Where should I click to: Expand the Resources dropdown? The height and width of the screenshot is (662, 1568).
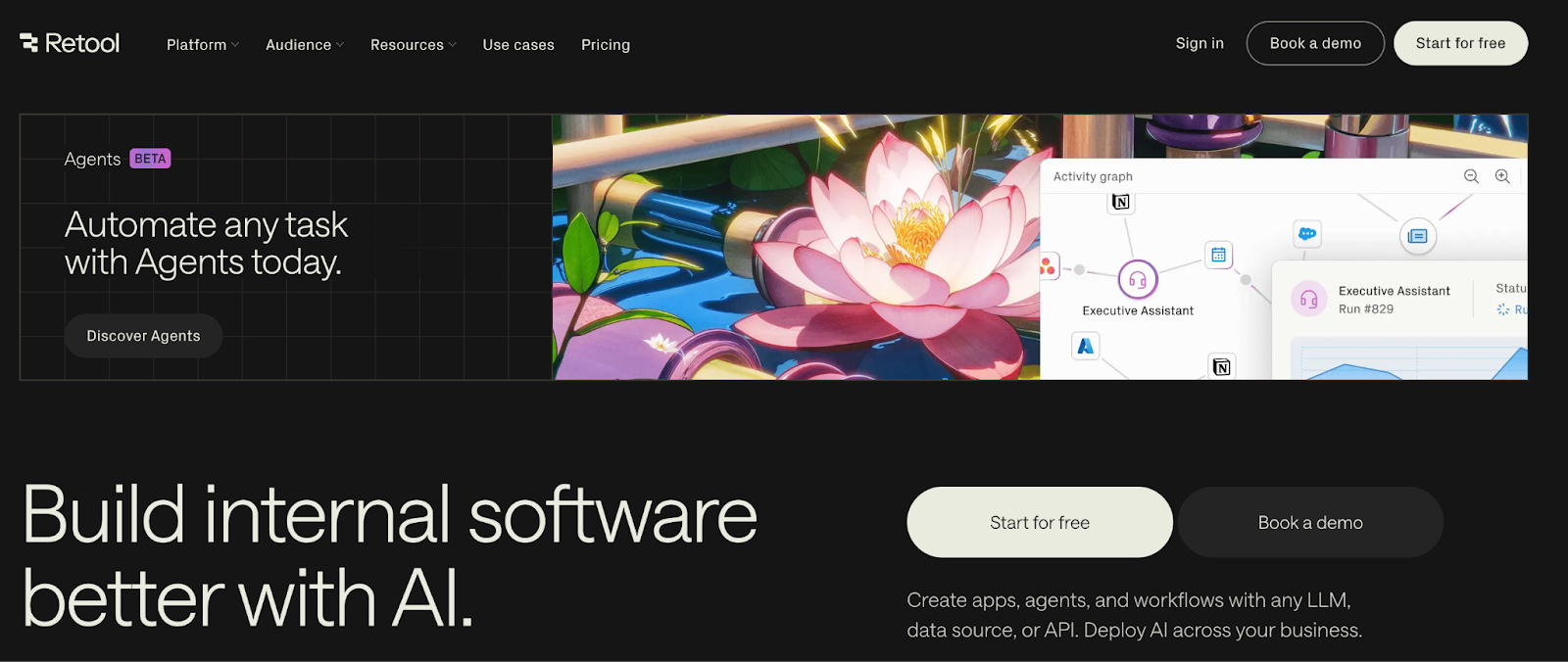[413, 45]
